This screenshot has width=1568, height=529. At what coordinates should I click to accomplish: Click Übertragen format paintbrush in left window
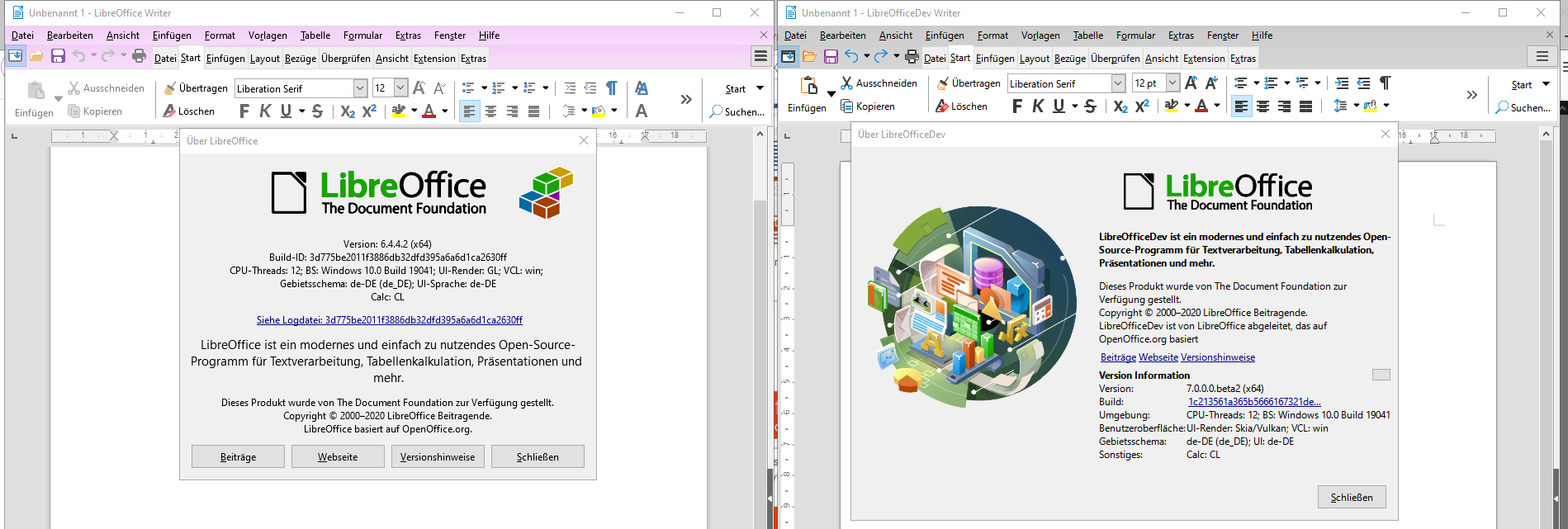click(x=196, y=88)
